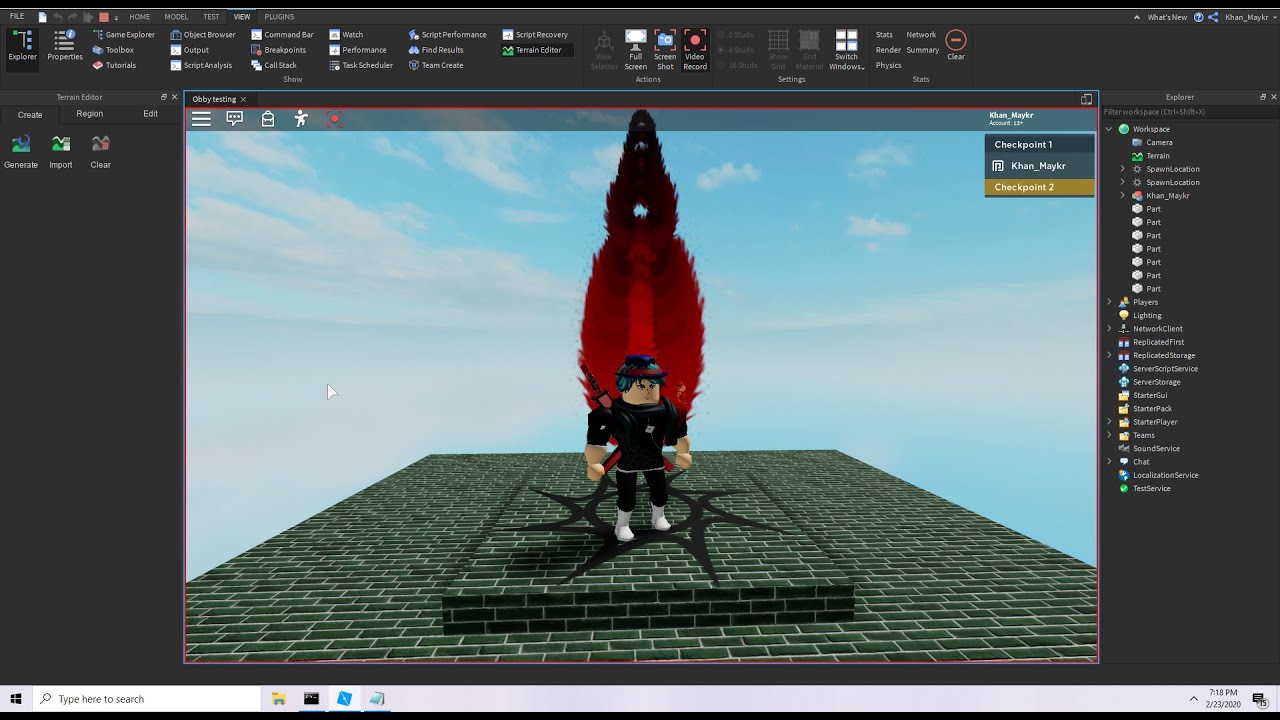1280x720 pixels.
Task: Open the FILE menu
Action: pyautogui.click(x=17, y=17)
